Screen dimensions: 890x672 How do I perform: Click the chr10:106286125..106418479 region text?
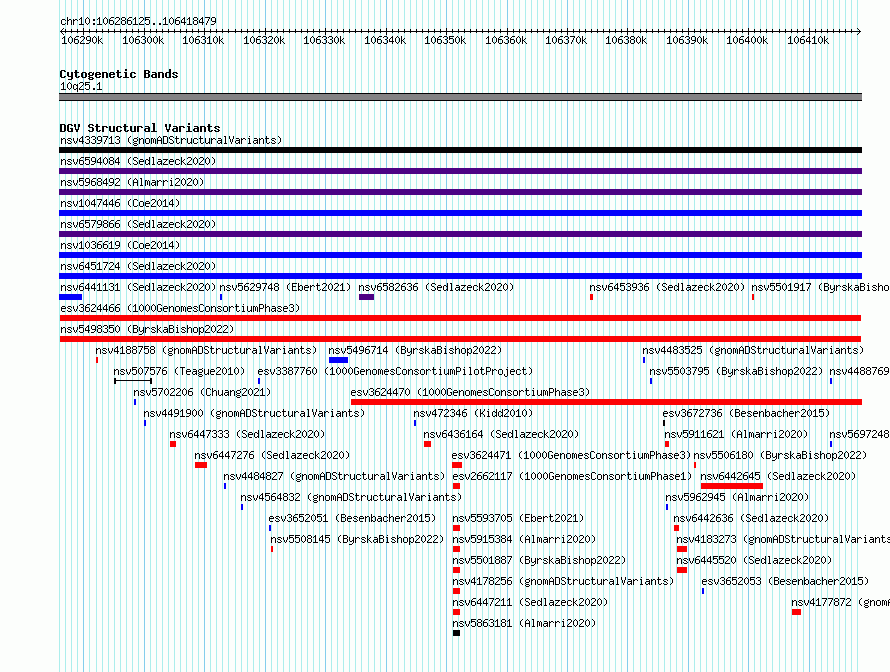click(x=138, y=21)
